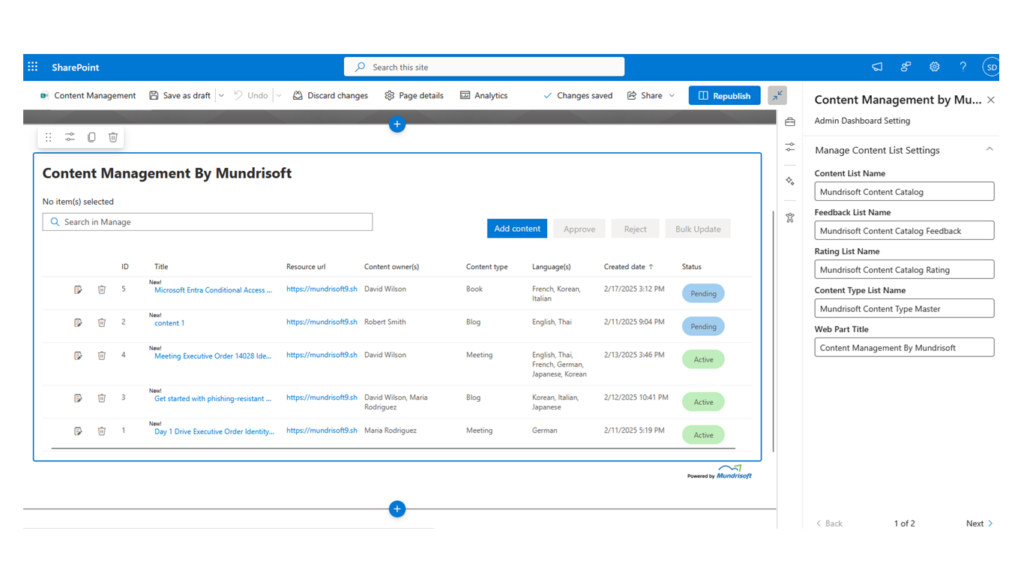The height and width of the screenshot is (576, 1024).
Task: Expand the Save as draft dropdown arrow
Action: pyautogui.click(x=221, y=95)
